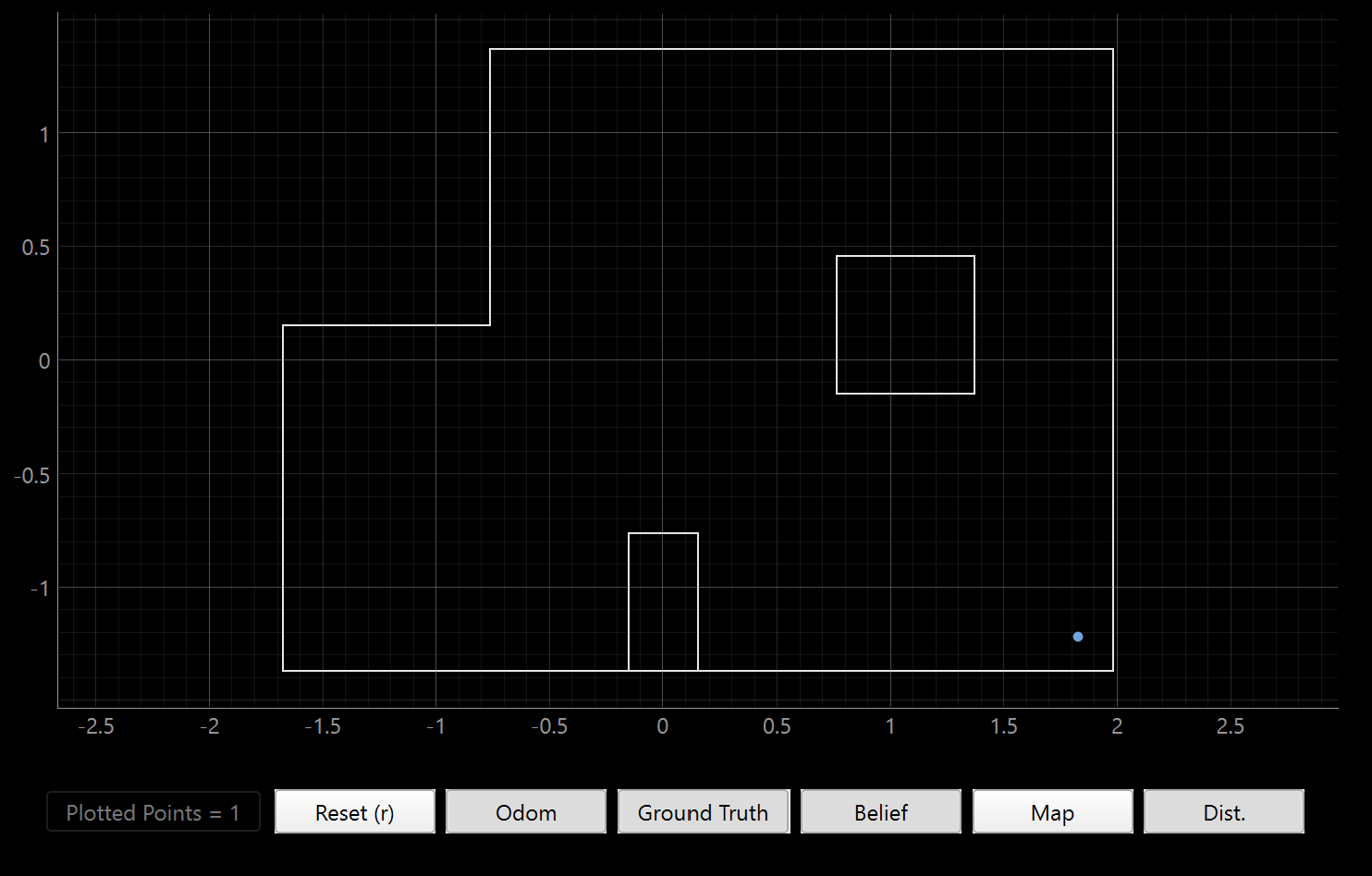
Task: Click the x-axis label -1.5
Action: tap(323, 726)
